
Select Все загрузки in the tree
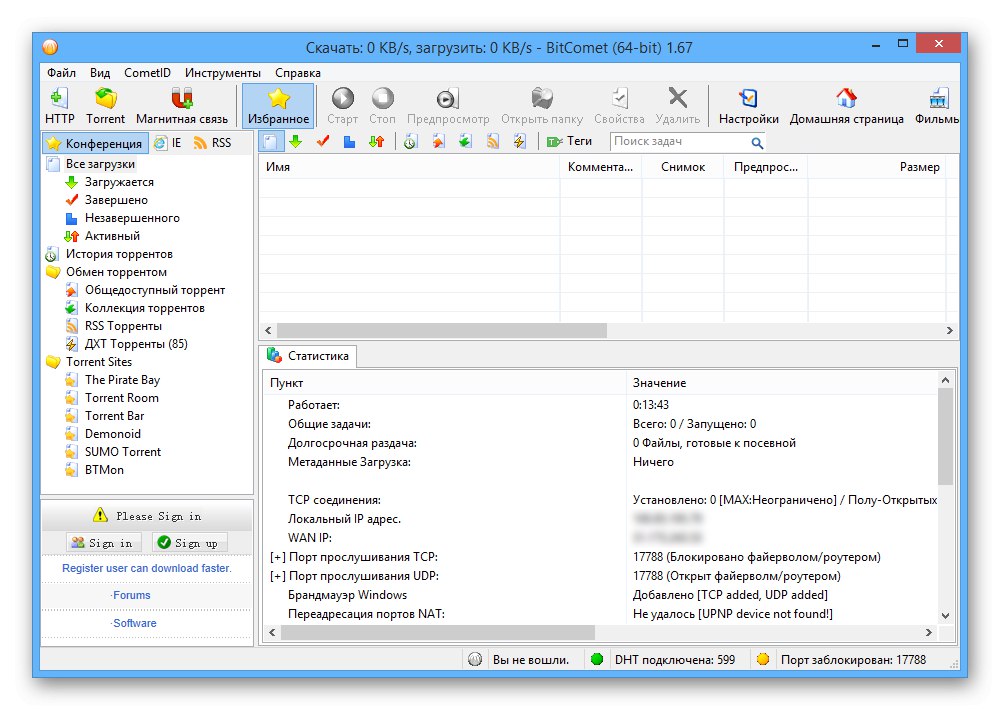tap(100, 164)
